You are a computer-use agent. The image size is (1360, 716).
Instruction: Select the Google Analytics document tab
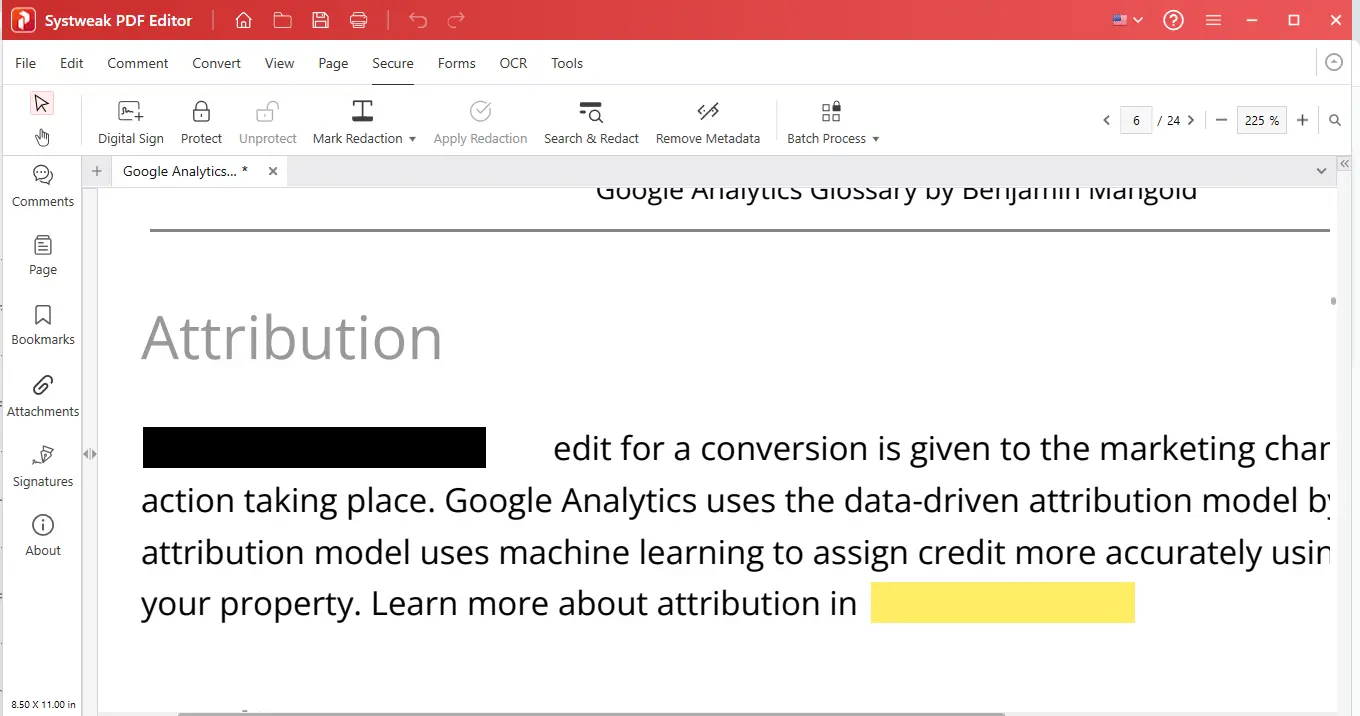186,171
